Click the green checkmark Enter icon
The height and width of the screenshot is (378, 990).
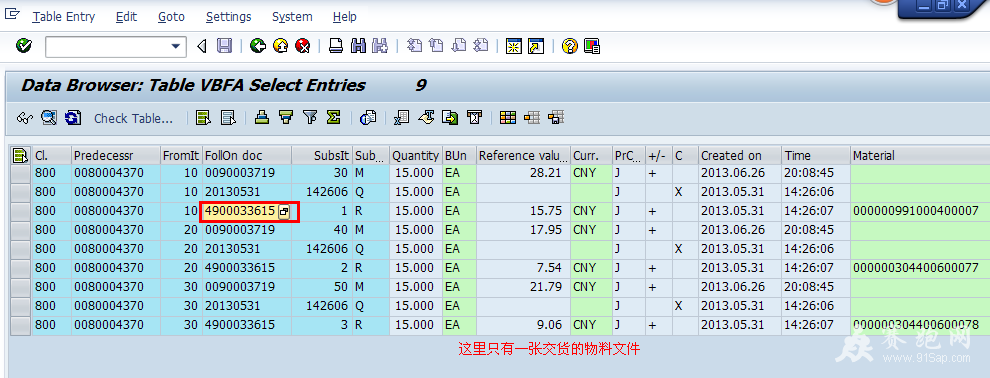(24, 46)
